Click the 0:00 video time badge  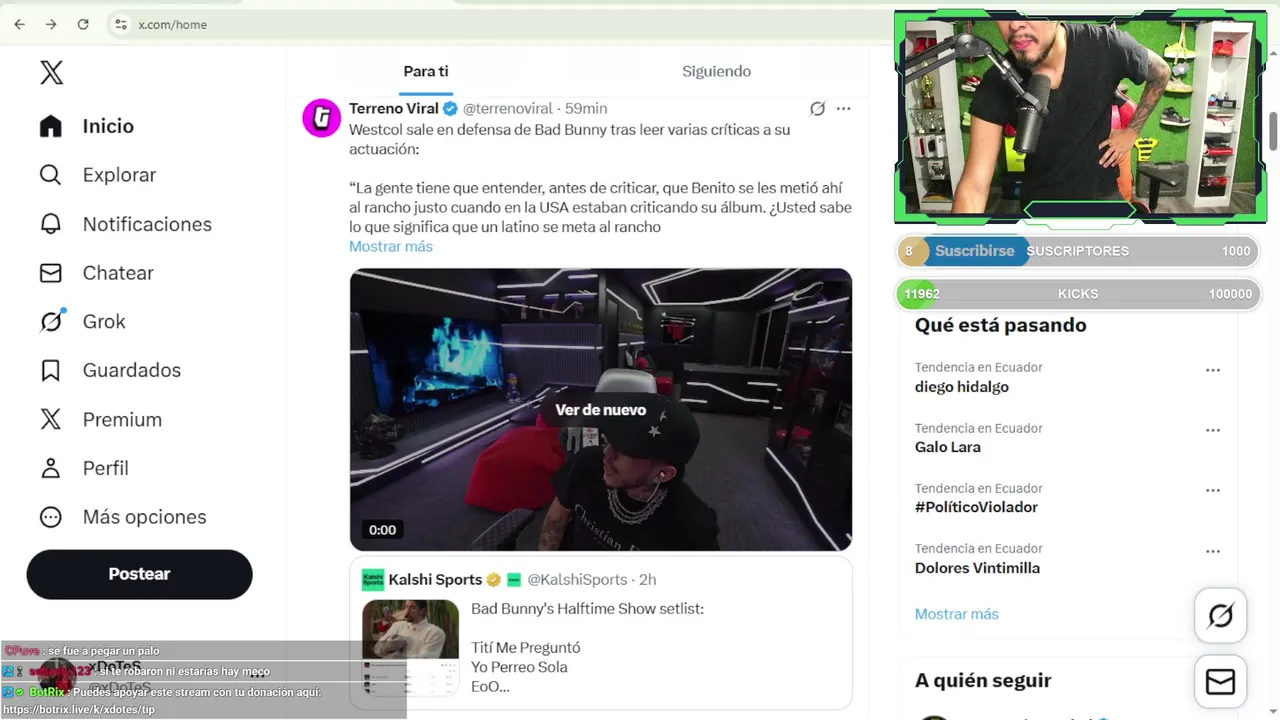[x=382, y=530]
